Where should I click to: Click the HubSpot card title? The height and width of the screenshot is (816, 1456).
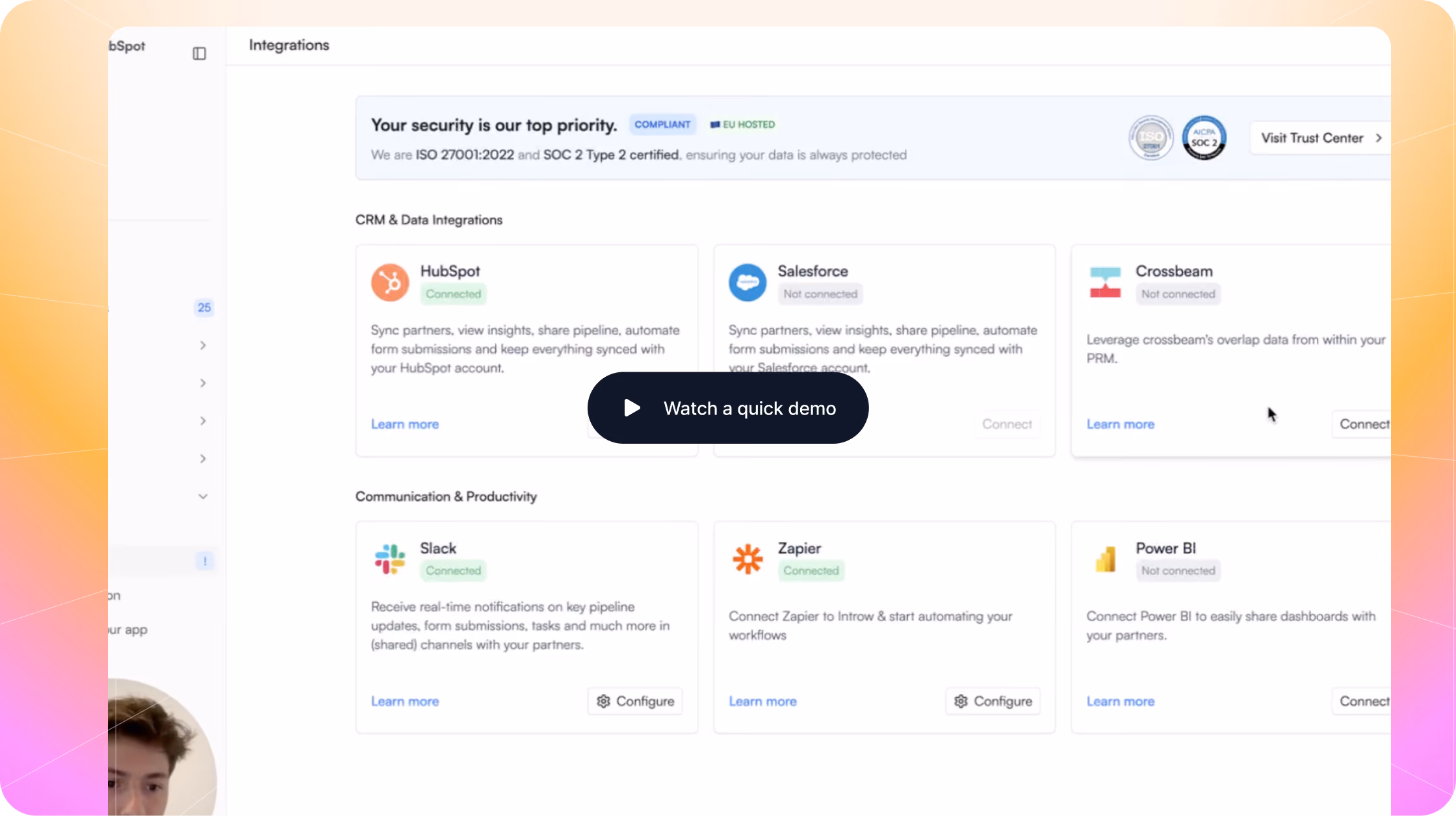(450, 271)
